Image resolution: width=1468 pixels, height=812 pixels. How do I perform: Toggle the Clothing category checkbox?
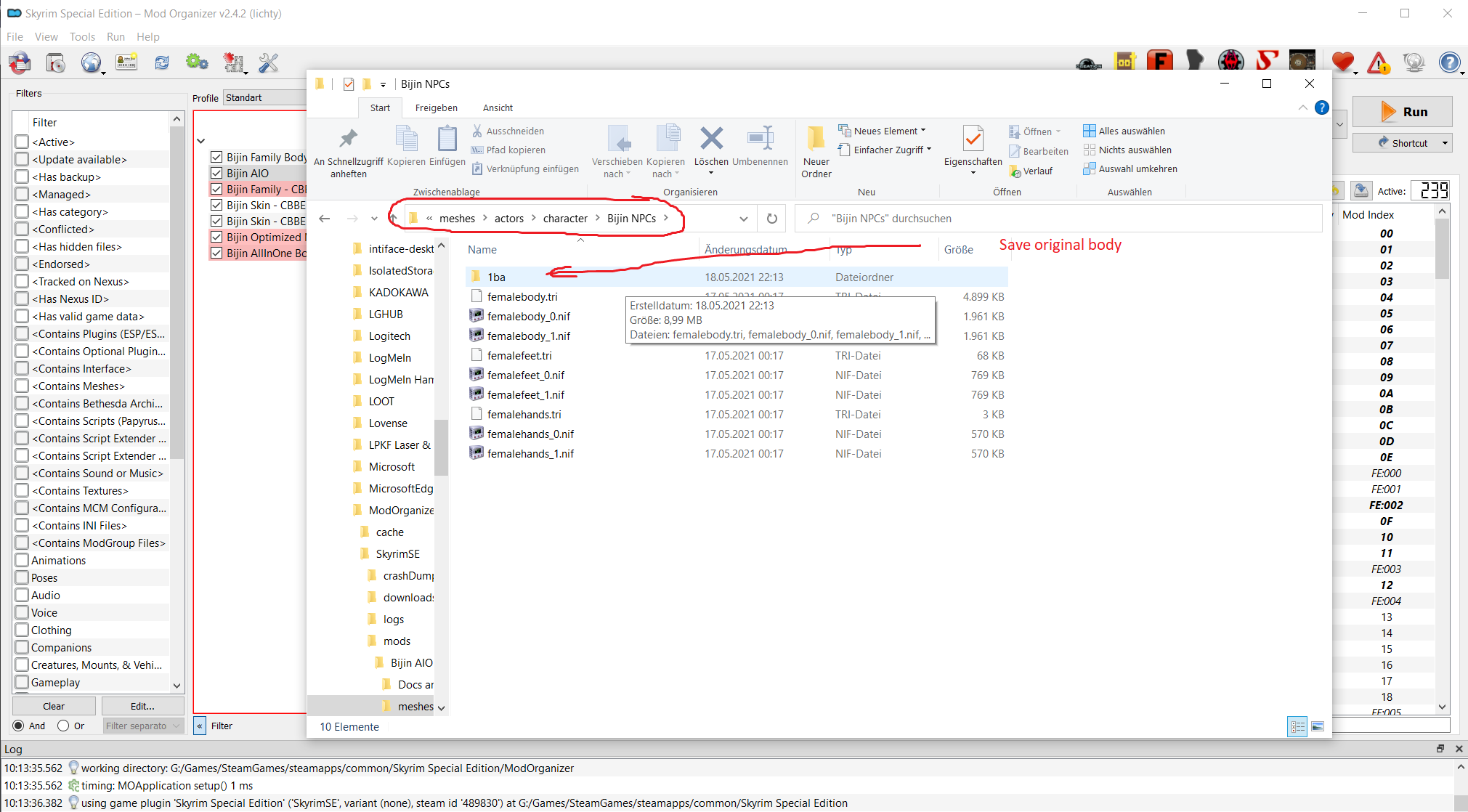tap(22, 630)
